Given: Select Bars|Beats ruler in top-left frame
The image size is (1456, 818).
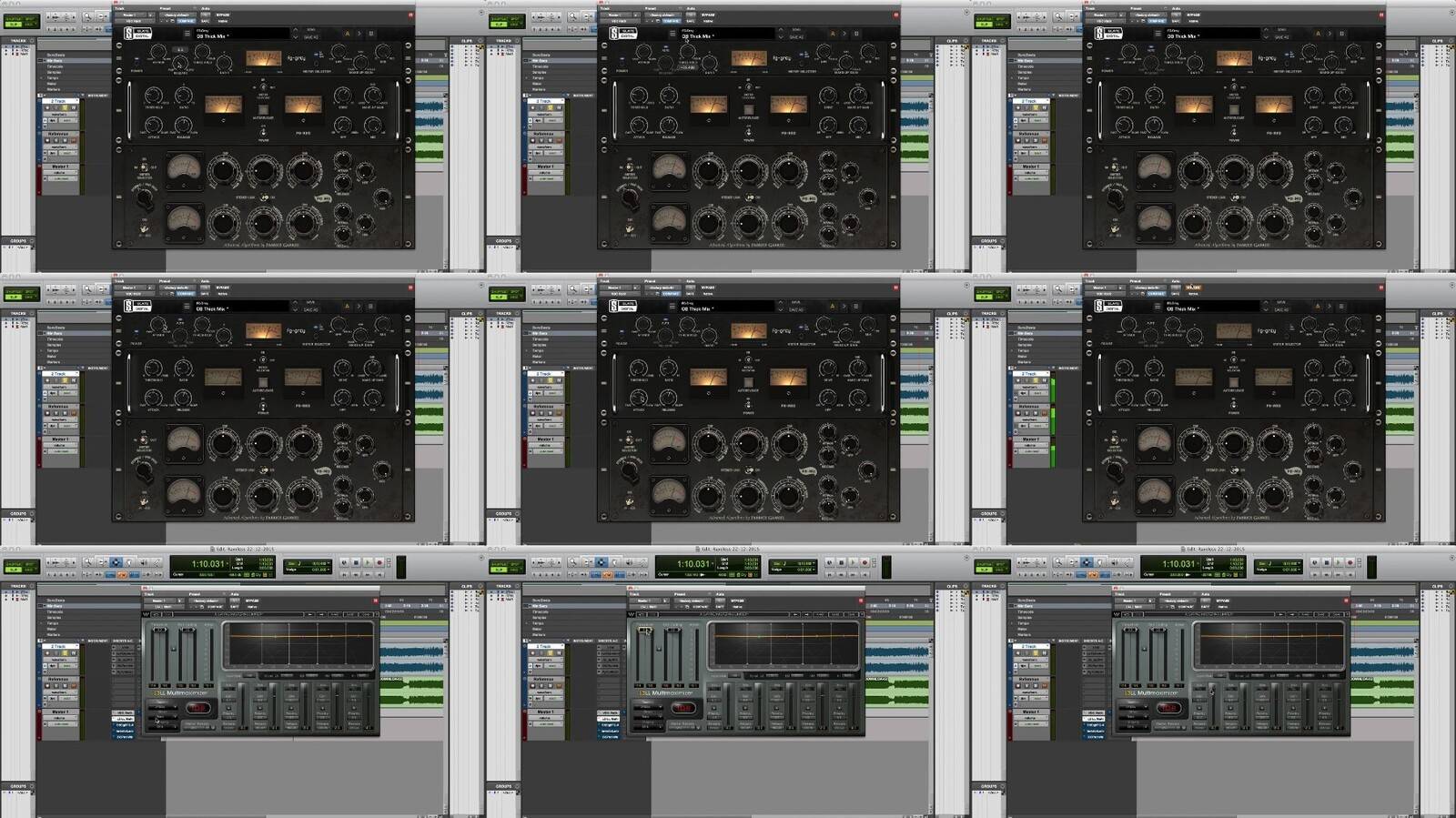Looking at the screenshot, I should click(56, 55).
